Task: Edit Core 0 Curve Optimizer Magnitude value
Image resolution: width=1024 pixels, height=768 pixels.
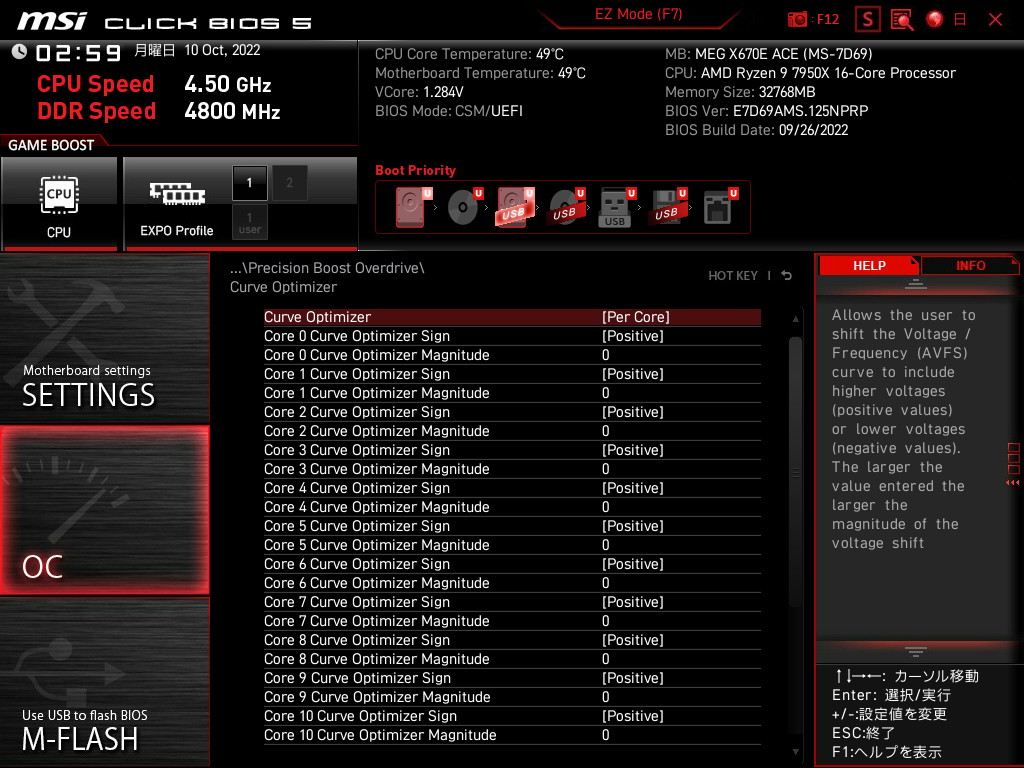Action: [x=605, y=355]
